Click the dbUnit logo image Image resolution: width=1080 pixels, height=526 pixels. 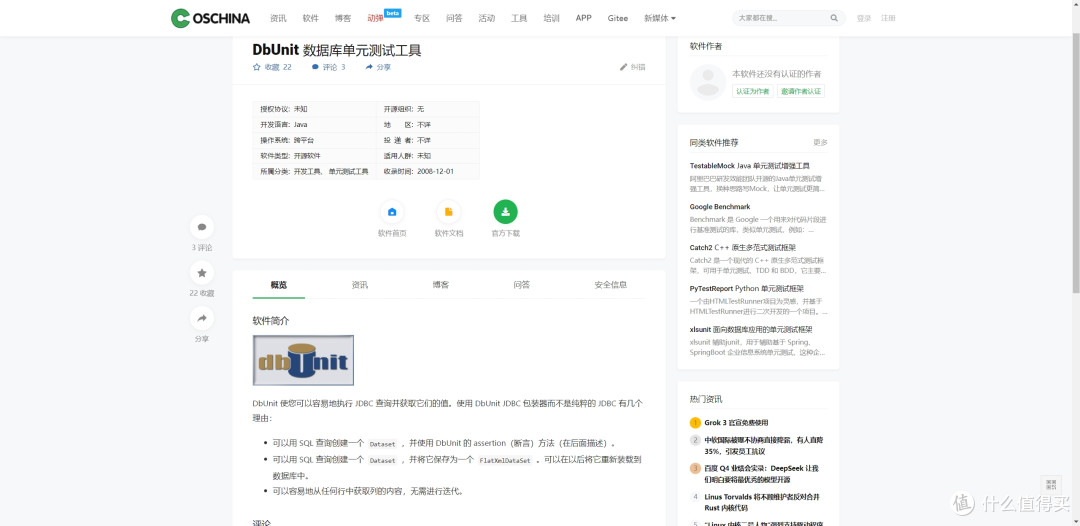click(x=303, y=360)
